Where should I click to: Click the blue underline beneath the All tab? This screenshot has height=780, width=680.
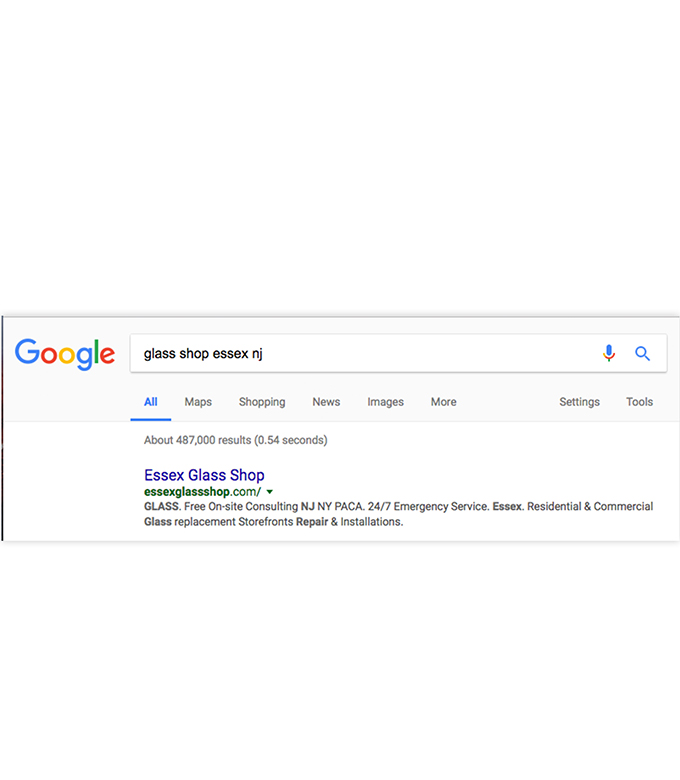pyautogui.click(x=151, y=419)
